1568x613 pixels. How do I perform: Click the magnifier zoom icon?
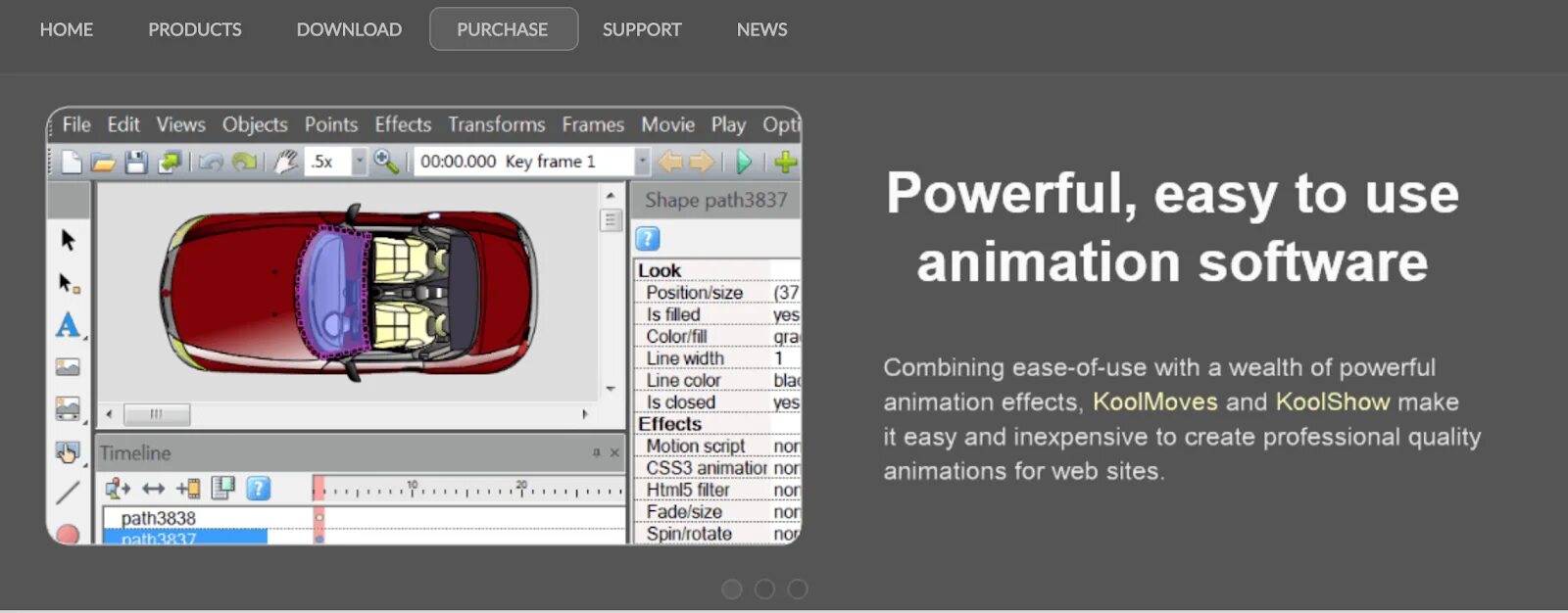point(386,162)
